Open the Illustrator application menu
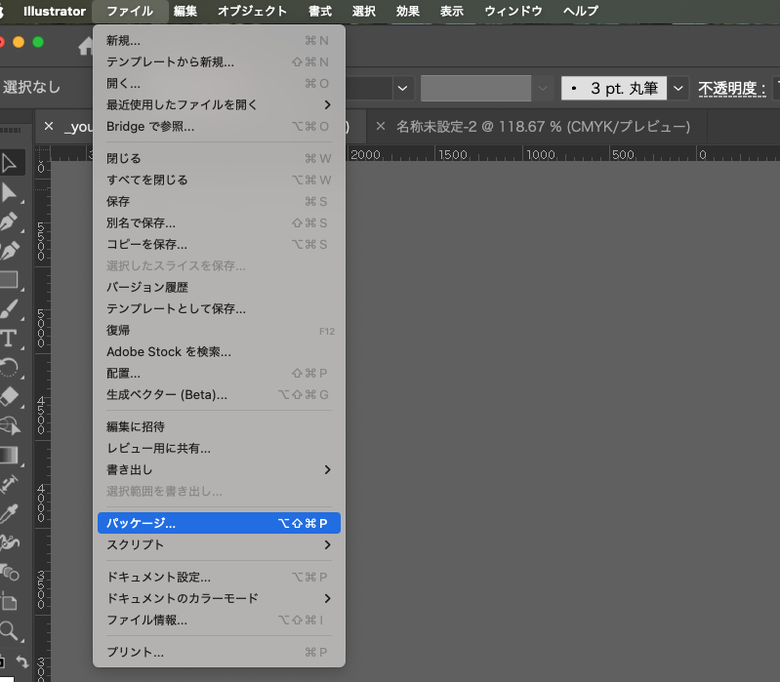Image resolution: width=780 pixels, height=682 pixels. [54, 11]
